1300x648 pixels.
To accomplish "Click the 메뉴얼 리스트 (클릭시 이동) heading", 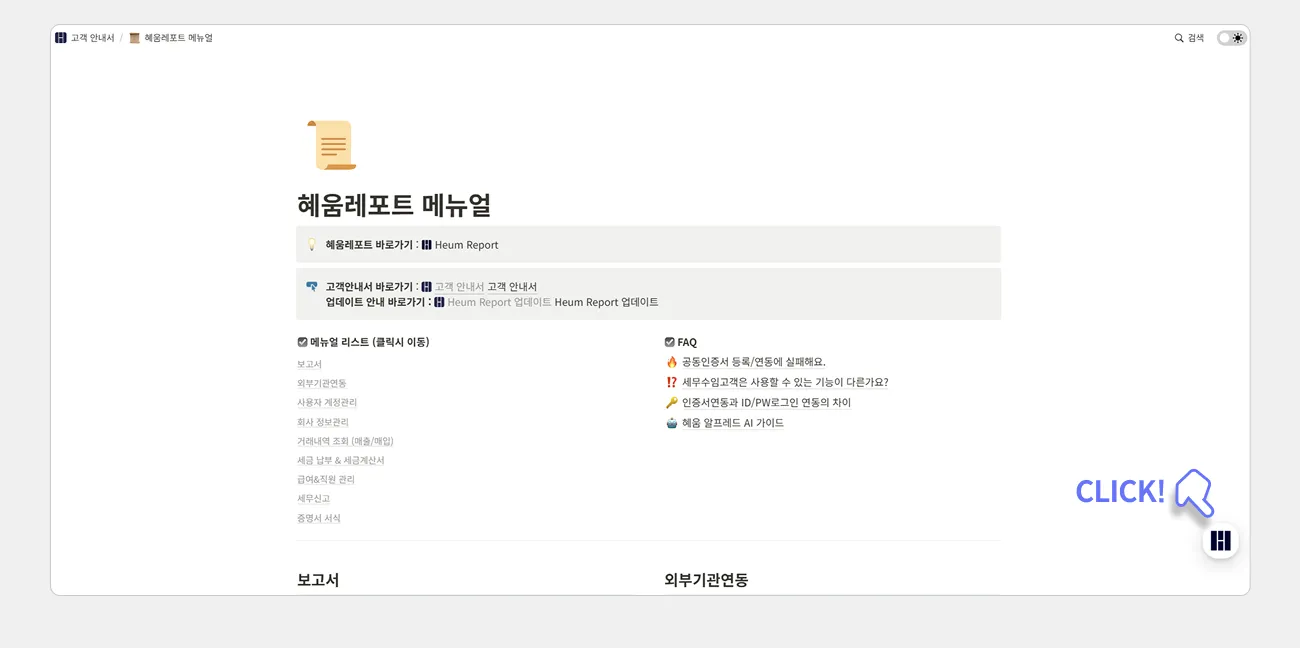I will point(370,342).
